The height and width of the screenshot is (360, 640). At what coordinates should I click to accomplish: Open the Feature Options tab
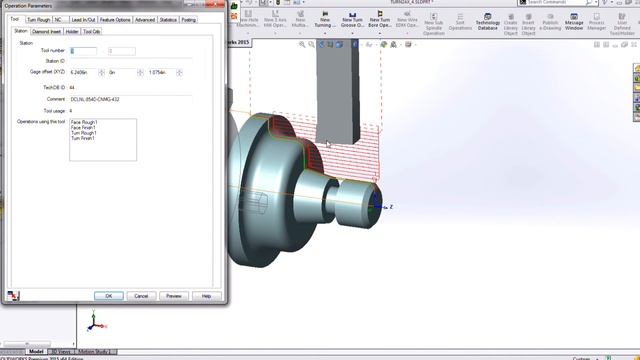point(115,20)
